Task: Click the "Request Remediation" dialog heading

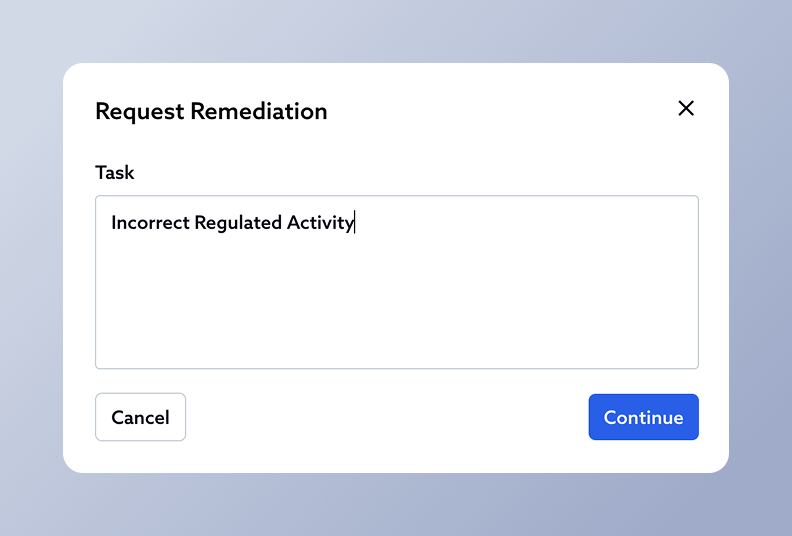Action: pyautogui.click(x=211, y=111)
